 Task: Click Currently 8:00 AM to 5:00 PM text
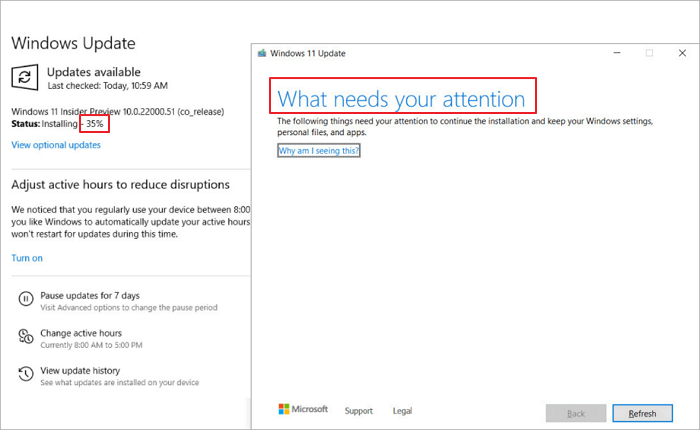[92, 345]
